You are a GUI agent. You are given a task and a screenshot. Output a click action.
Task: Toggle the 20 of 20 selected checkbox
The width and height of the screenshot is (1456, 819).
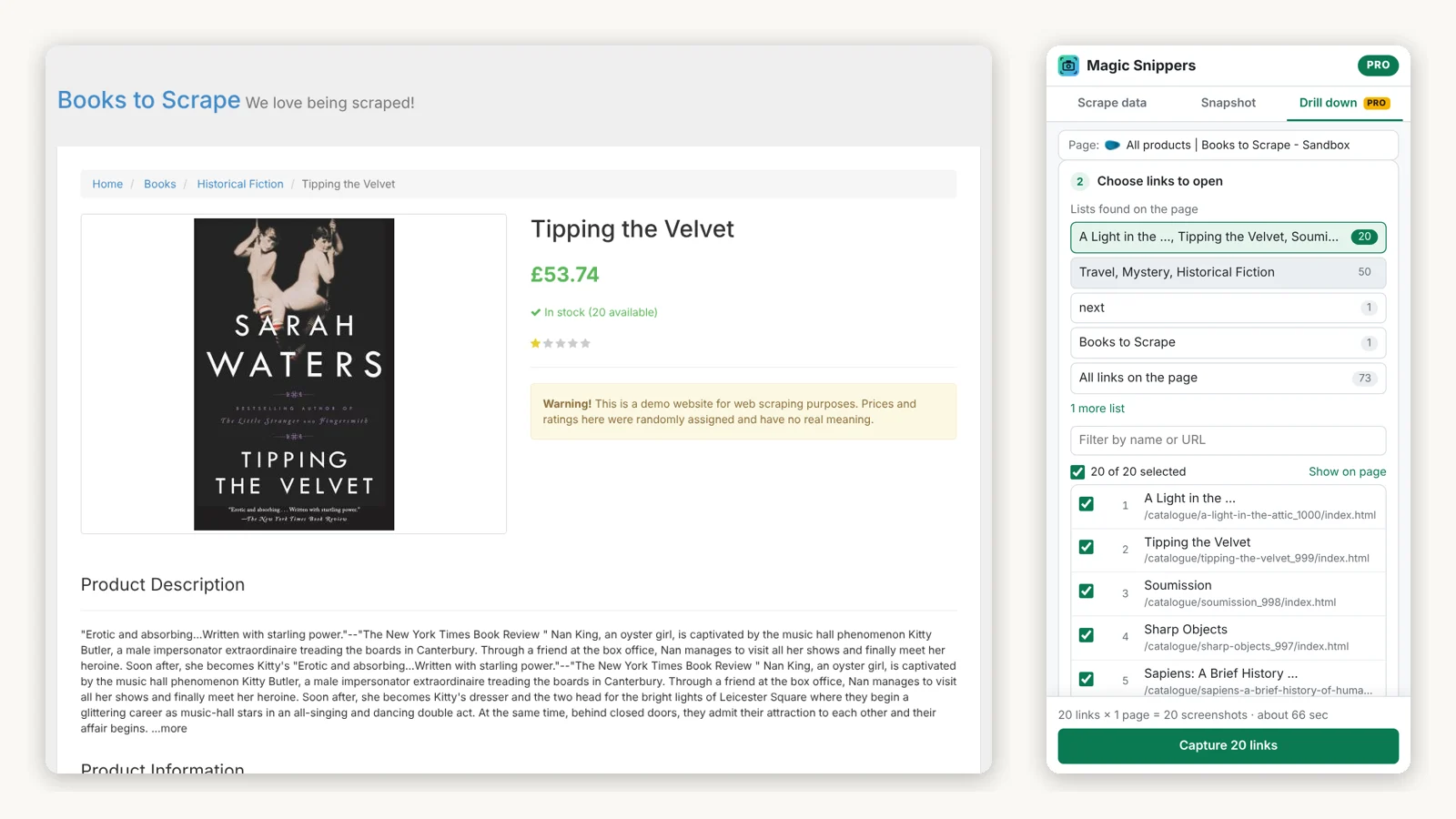[1077, 471]
